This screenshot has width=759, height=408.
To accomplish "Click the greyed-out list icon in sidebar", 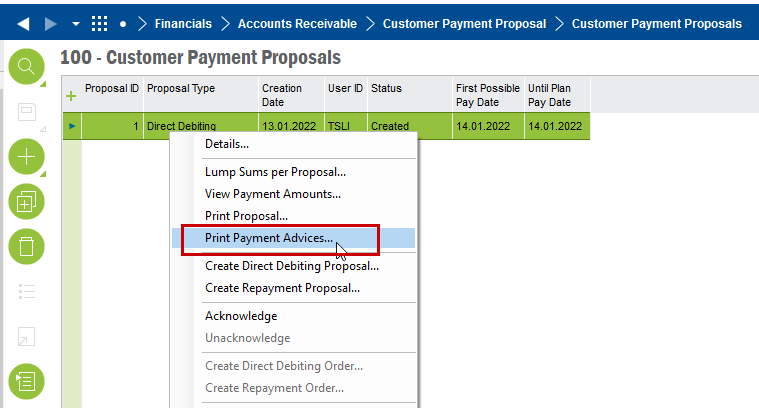I will 27,292.
